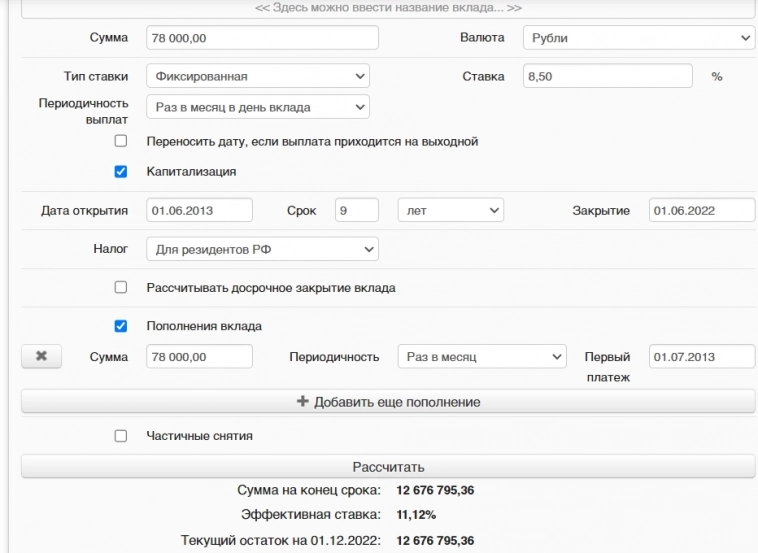Click the Дата открытия date field
758x553 pixels.
pos(199,210)
